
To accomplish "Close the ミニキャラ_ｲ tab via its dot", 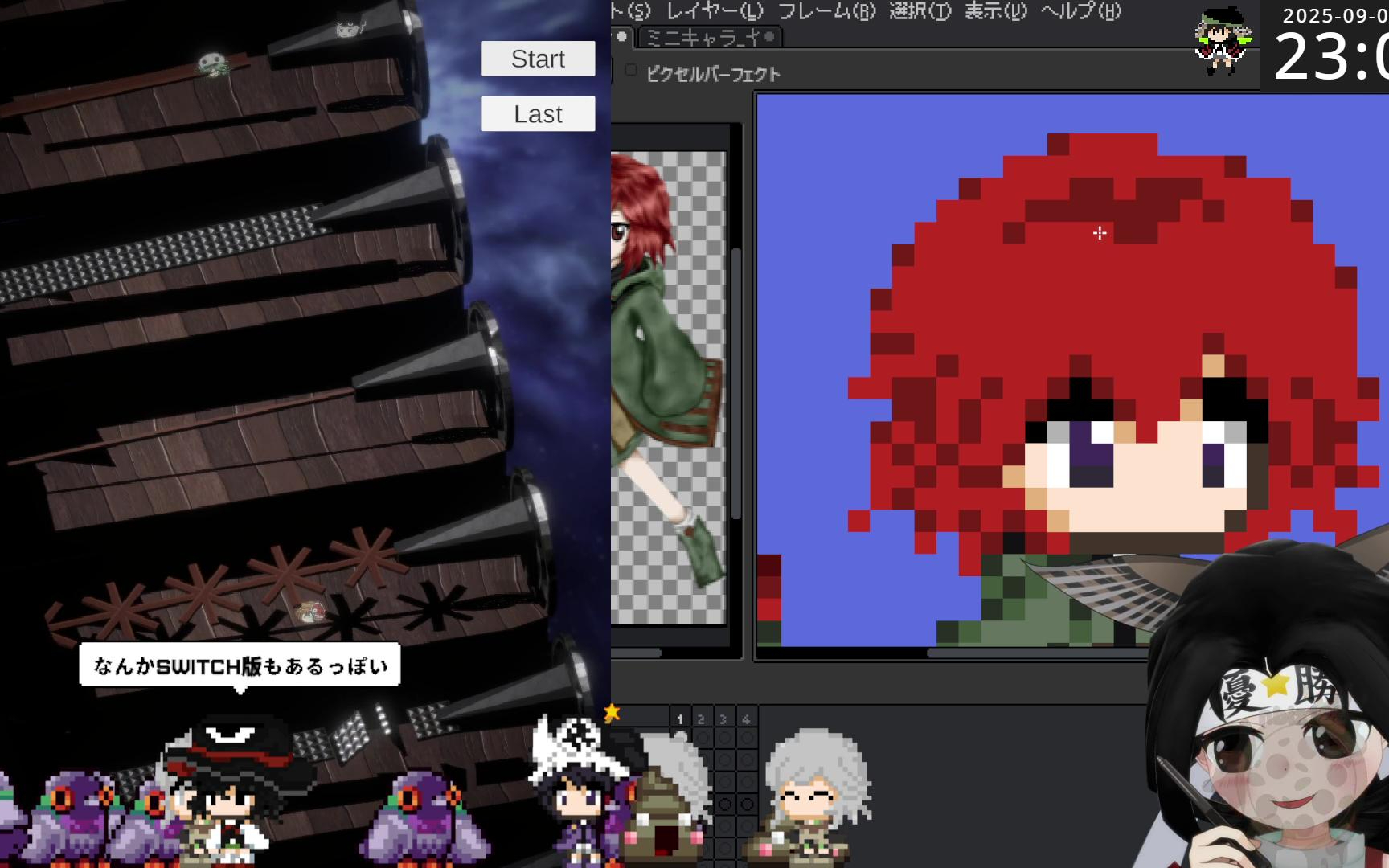I will tap(769, 37).
